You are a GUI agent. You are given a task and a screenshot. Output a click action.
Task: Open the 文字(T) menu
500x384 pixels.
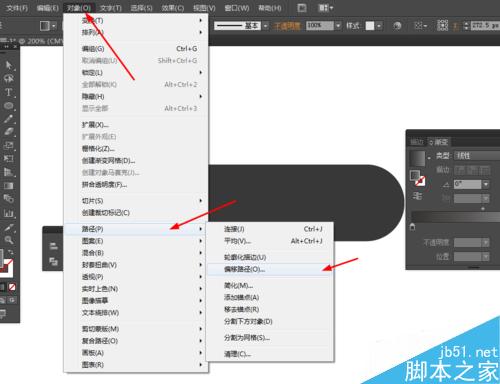tap(111, 8)
